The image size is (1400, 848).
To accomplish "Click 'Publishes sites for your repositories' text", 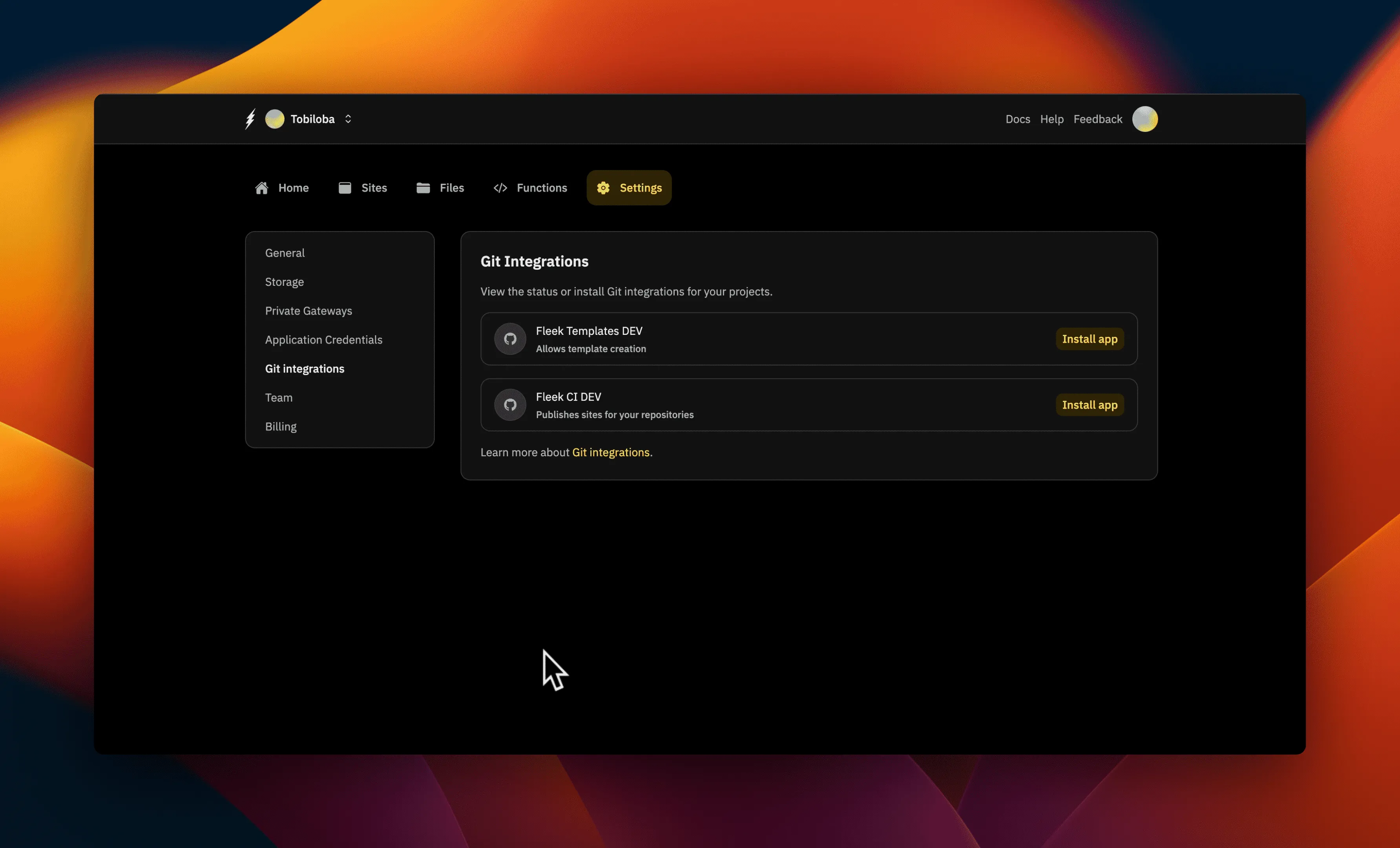I will (x=615, y=415).
